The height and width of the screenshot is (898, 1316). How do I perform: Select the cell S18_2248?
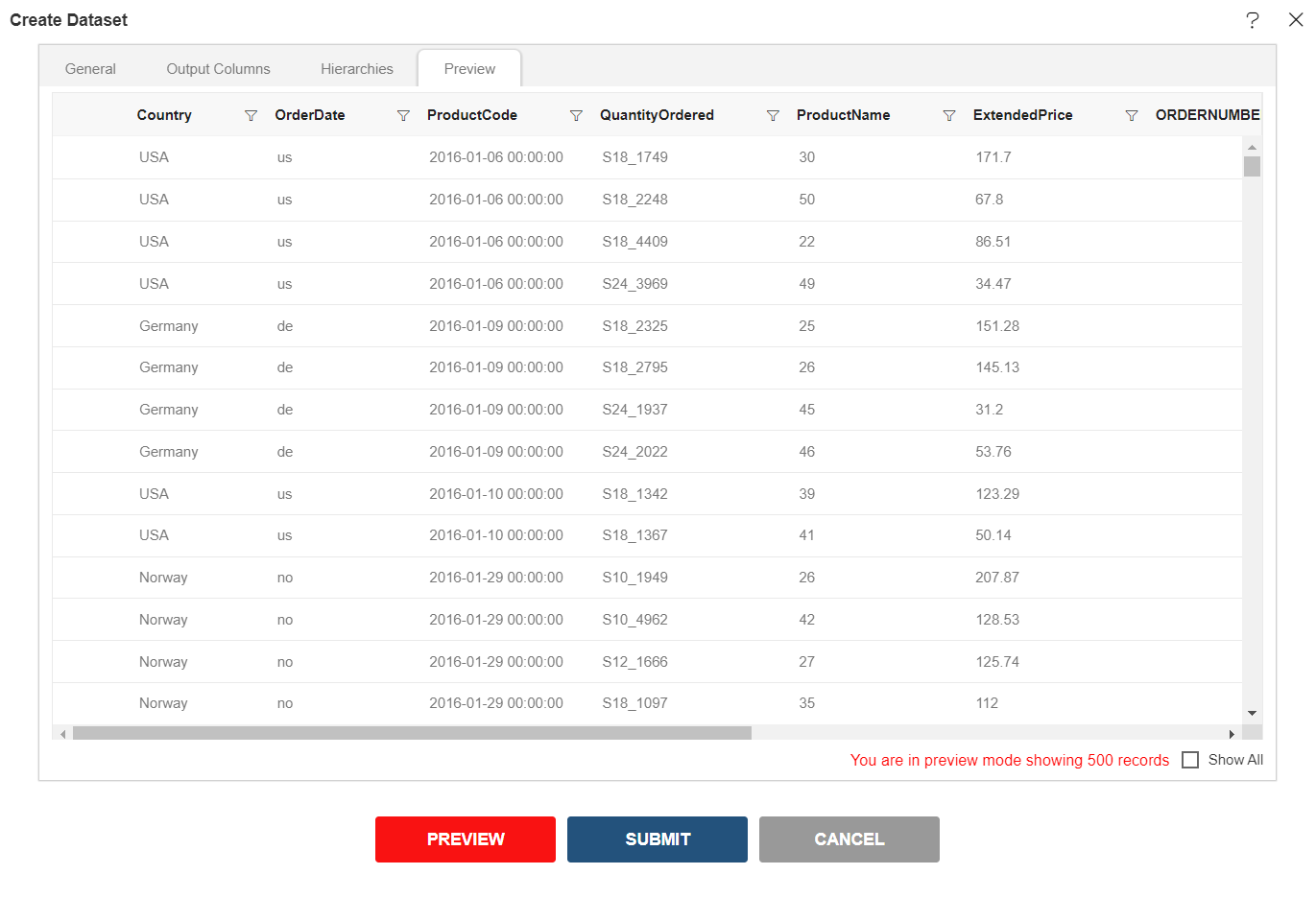(x=635, y=200)
